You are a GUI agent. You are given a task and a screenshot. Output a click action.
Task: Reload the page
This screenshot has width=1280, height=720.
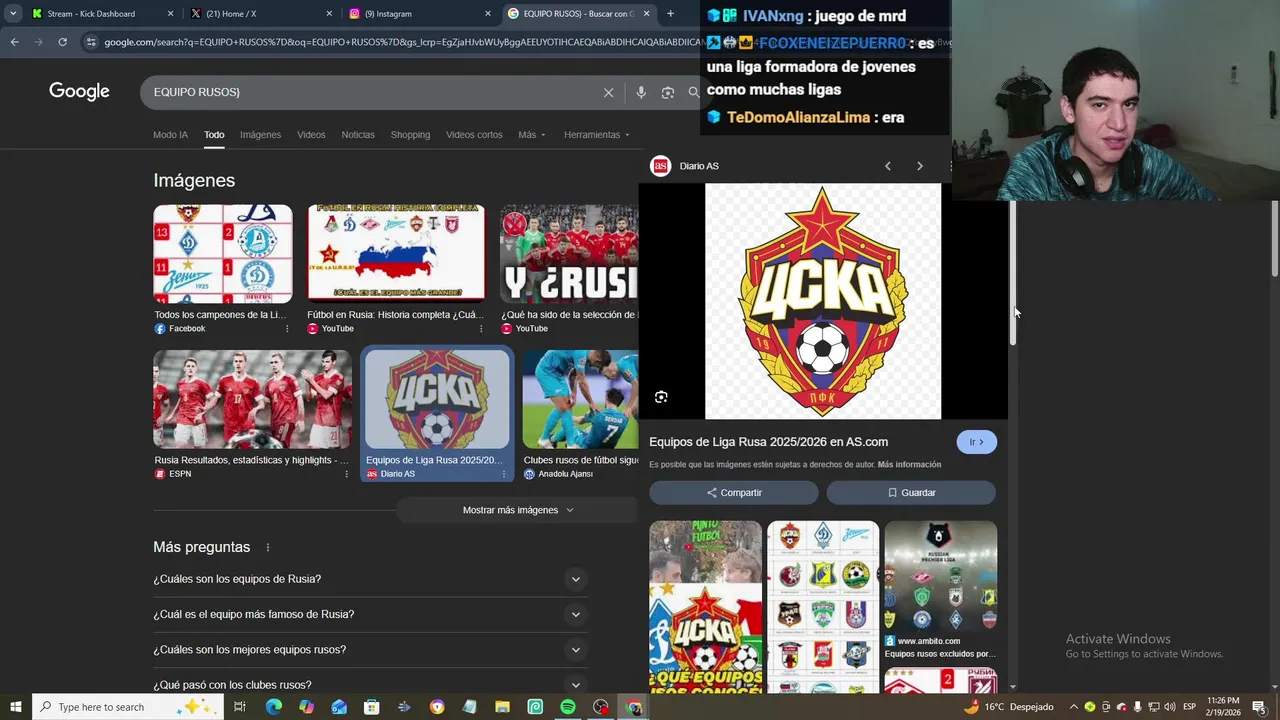coord(62,42)
